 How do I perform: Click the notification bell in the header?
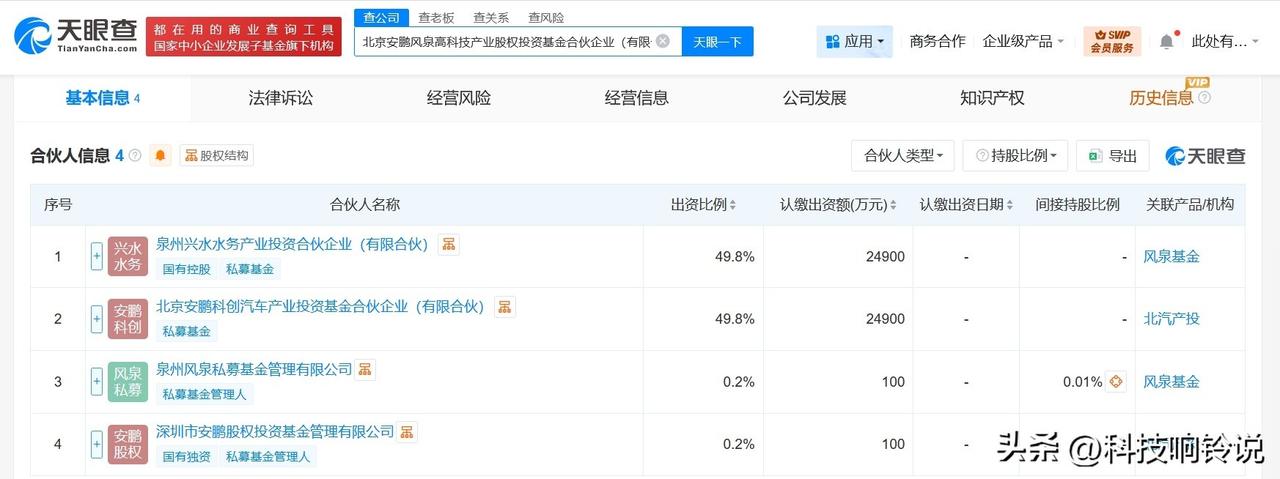[1167, 41]
